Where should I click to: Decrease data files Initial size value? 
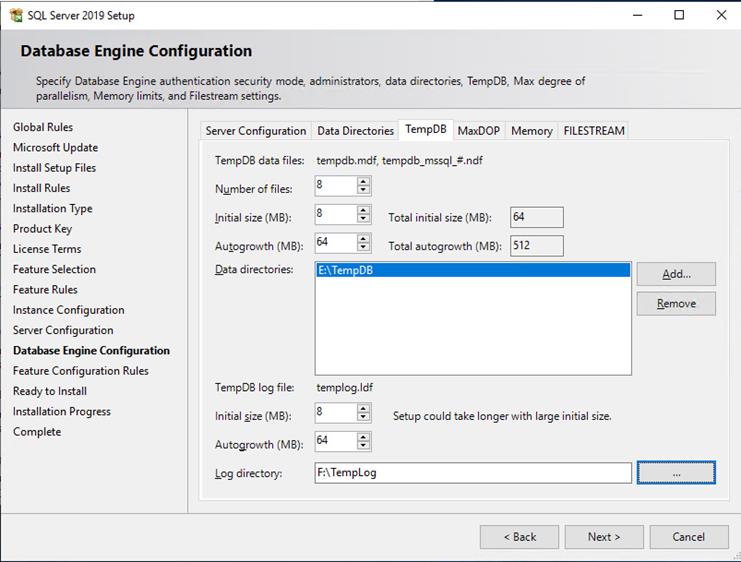363,218
